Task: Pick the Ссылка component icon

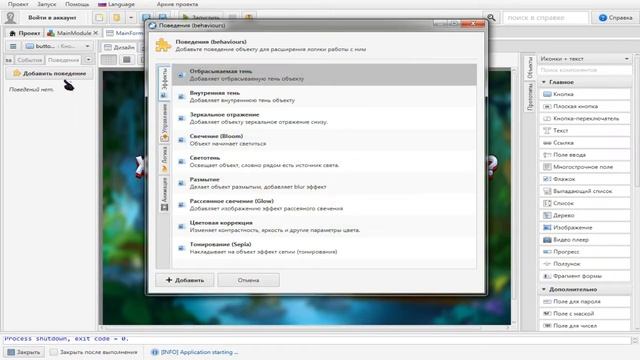Action: point(547,143)
